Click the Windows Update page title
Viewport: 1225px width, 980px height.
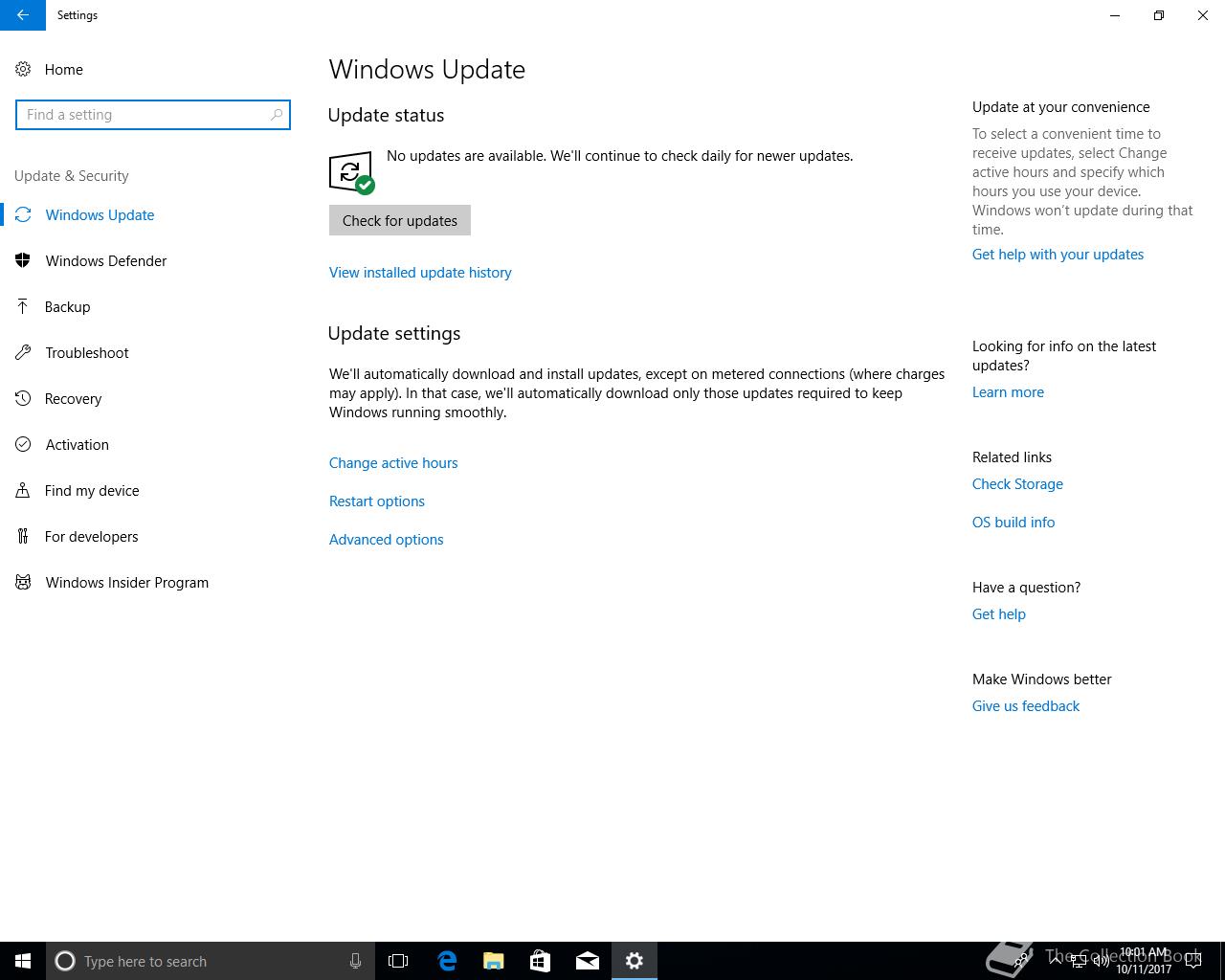point(427,69)
